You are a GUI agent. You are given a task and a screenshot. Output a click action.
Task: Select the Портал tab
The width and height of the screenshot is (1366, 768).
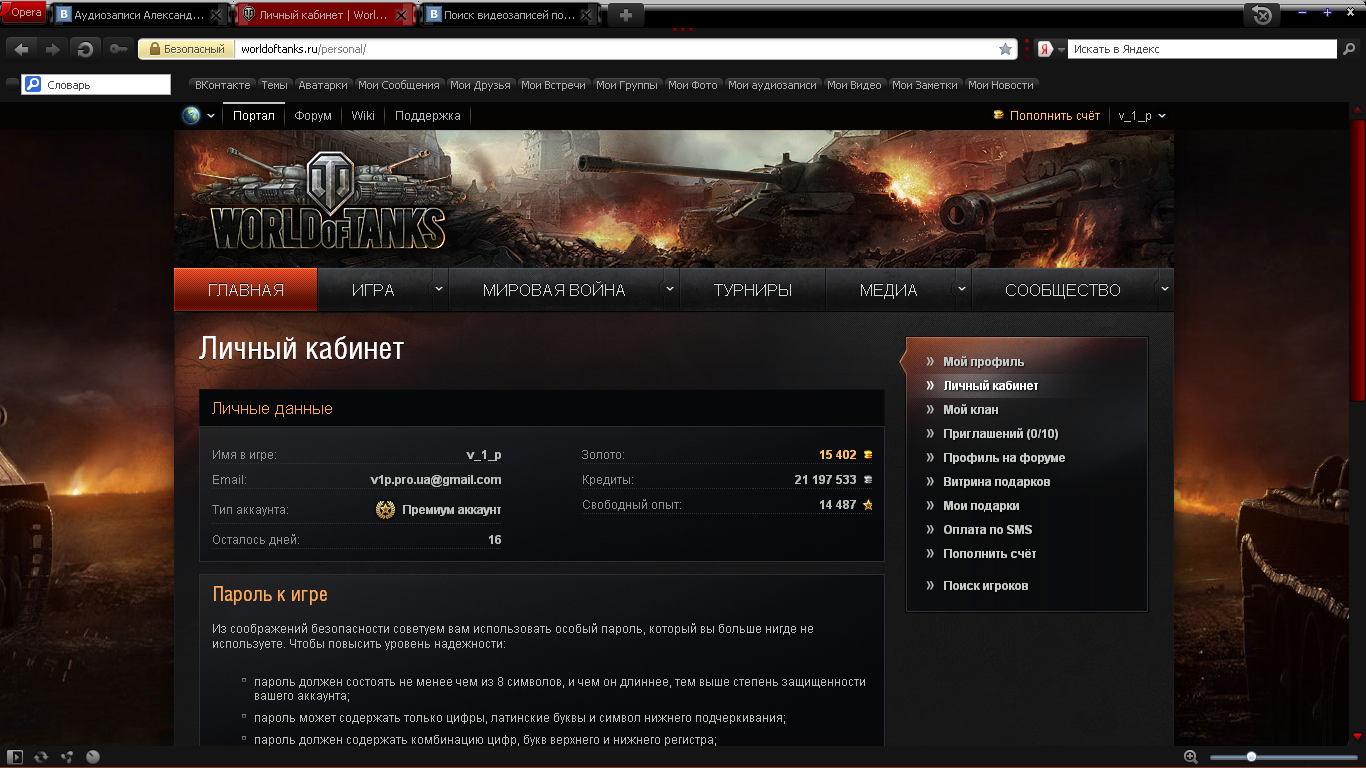(x=254, y=116)
